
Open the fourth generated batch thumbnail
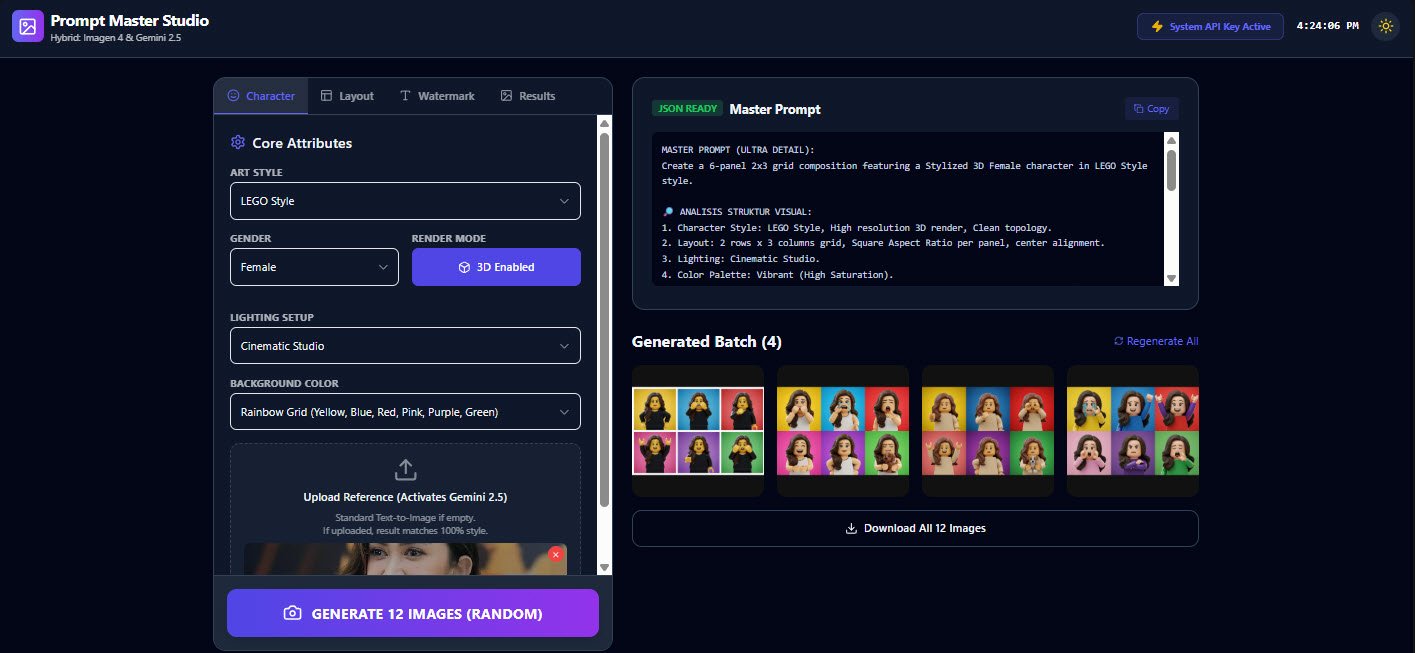1133,430
